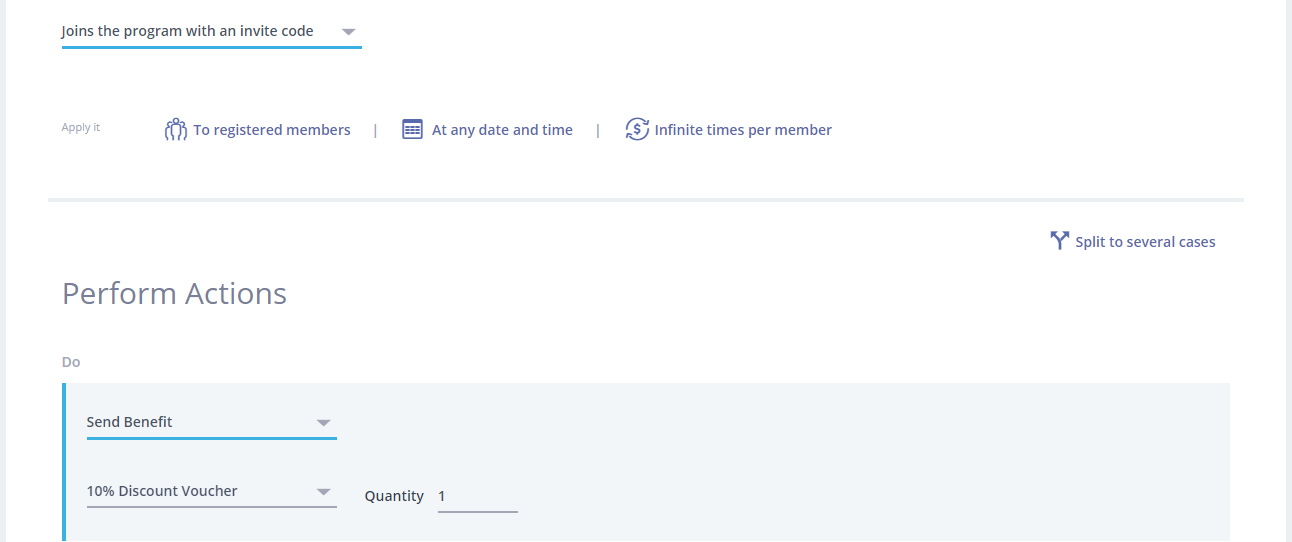Open 'Joins the program with an invite code' trigger dropdown
This screenshot has width=1292, height=542.
tap(188, 31)
